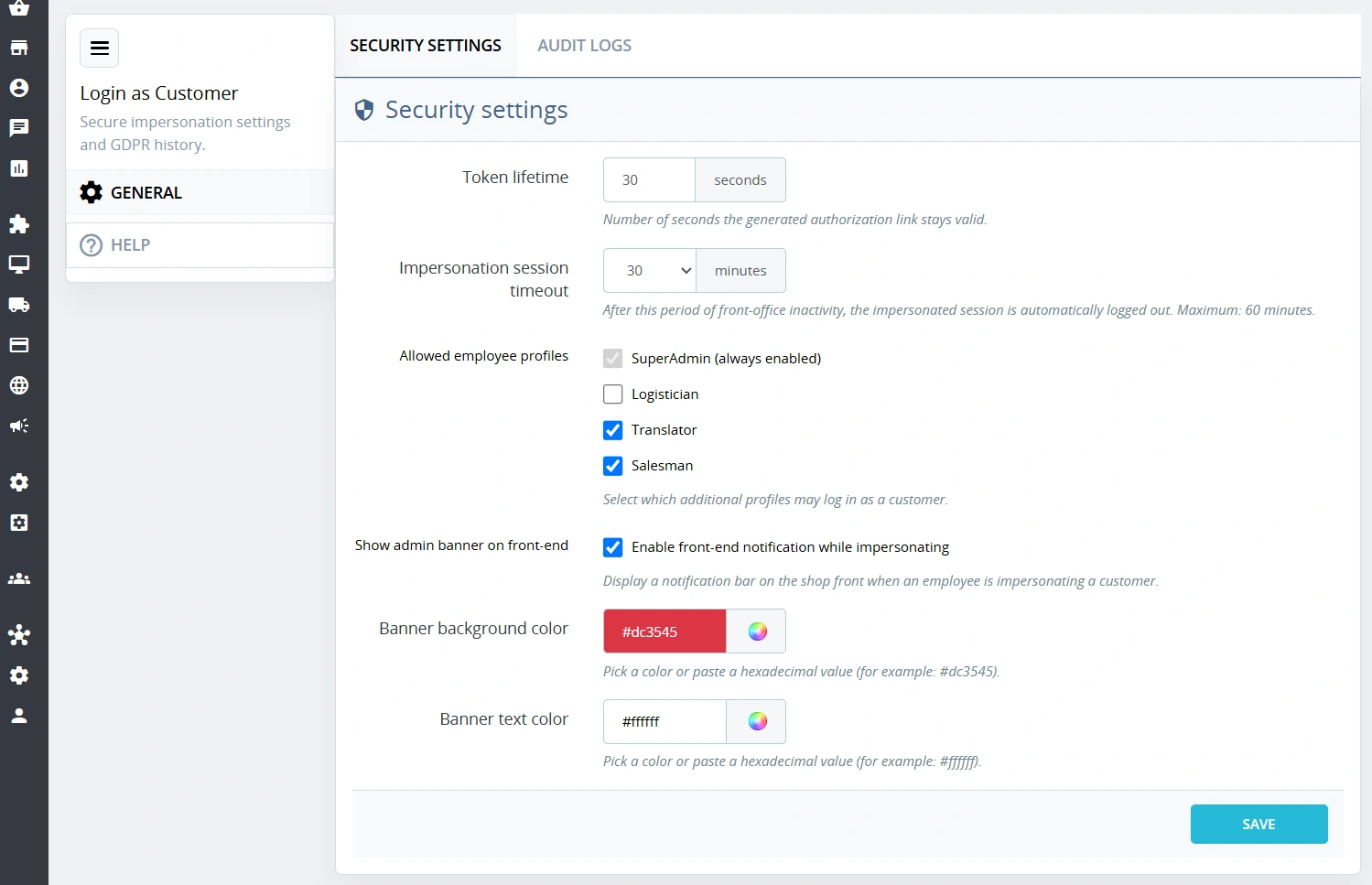Open the storefront catalog icon in sidebar
1372x885 pixels.
click(x=19, y=48)
